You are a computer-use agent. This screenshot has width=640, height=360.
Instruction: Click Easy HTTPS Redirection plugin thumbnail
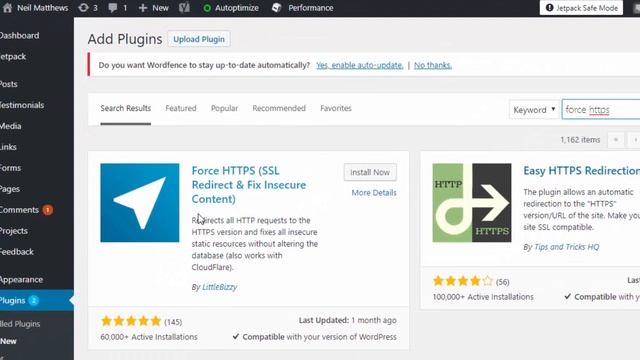coord(472,203)
